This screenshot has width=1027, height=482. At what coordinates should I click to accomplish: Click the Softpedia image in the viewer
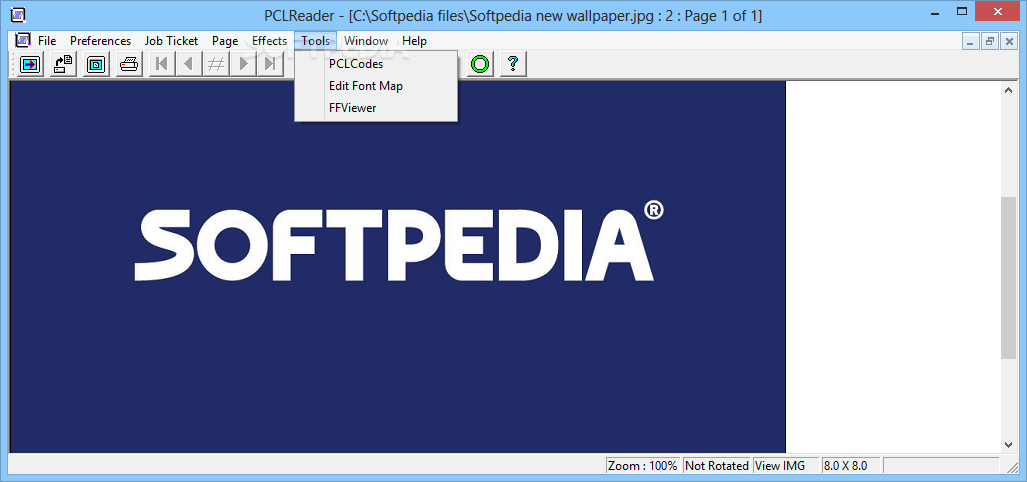(398, 267)
